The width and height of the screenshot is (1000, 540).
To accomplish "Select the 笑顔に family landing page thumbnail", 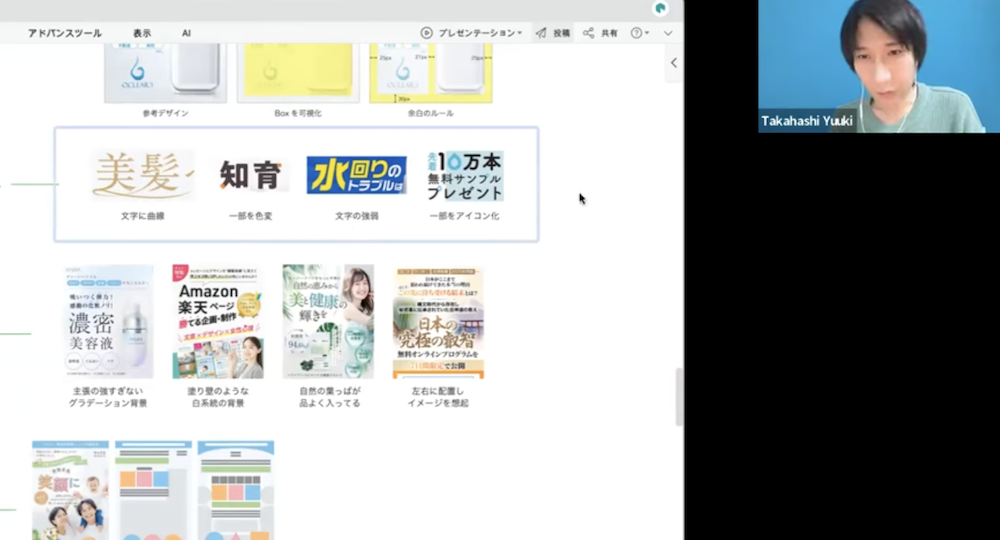I will point(70,490).
